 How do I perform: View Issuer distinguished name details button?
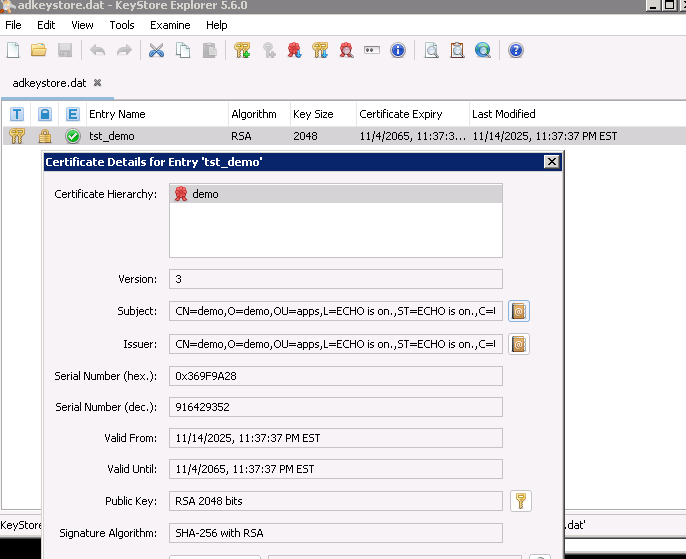point(518,344)
